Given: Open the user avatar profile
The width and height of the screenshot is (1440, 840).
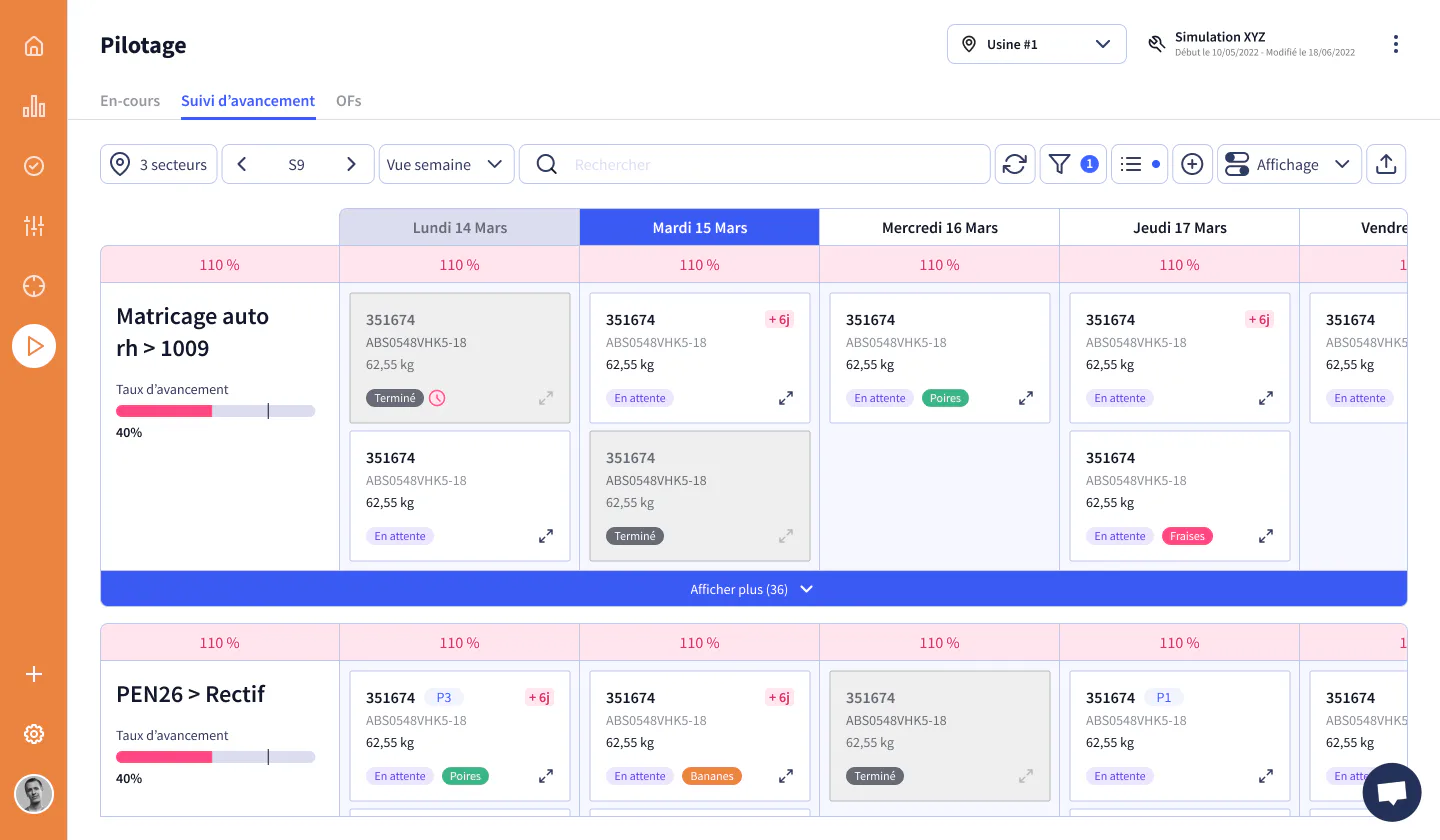Looking at the screenshot, I should [34, 794].
